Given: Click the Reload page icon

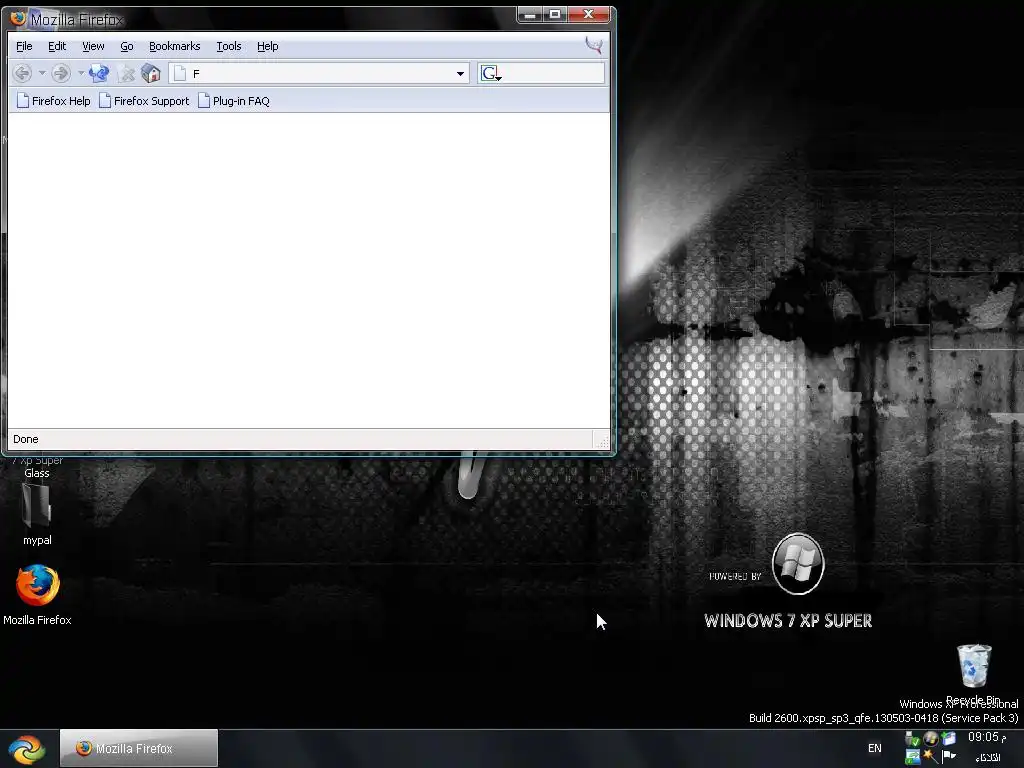Looking at the screenshot, I should coord(99,73).
